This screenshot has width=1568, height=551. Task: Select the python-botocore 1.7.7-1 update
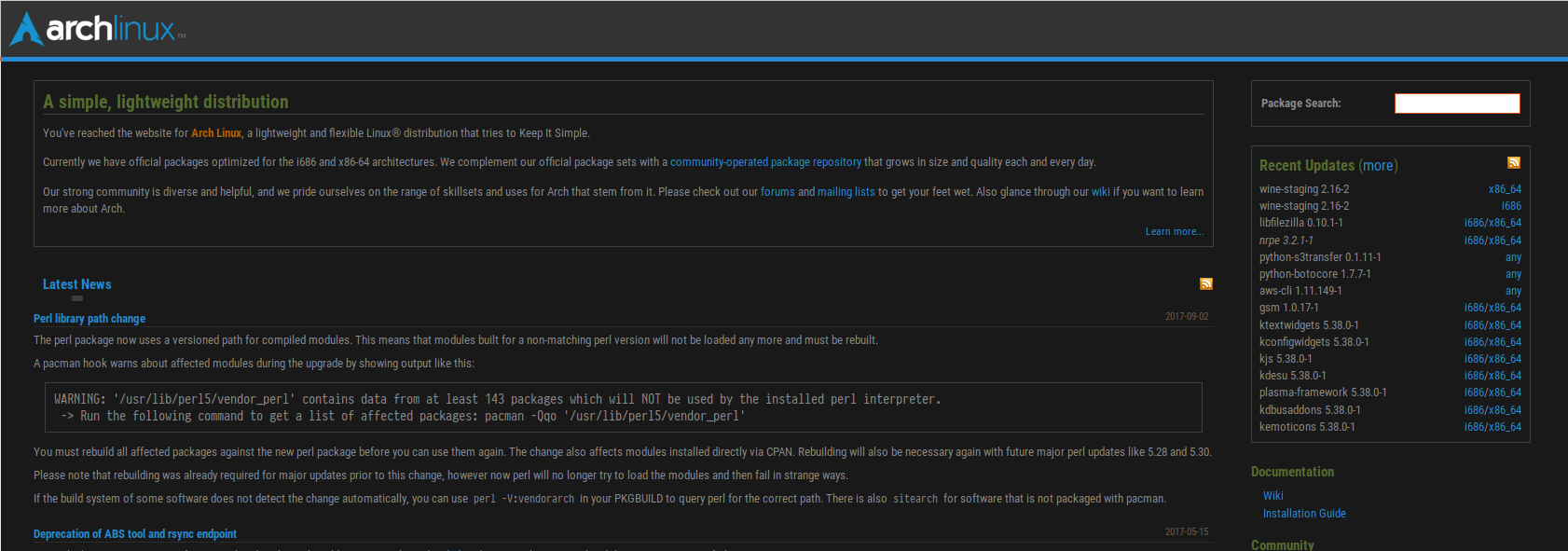pos(1314,274)
